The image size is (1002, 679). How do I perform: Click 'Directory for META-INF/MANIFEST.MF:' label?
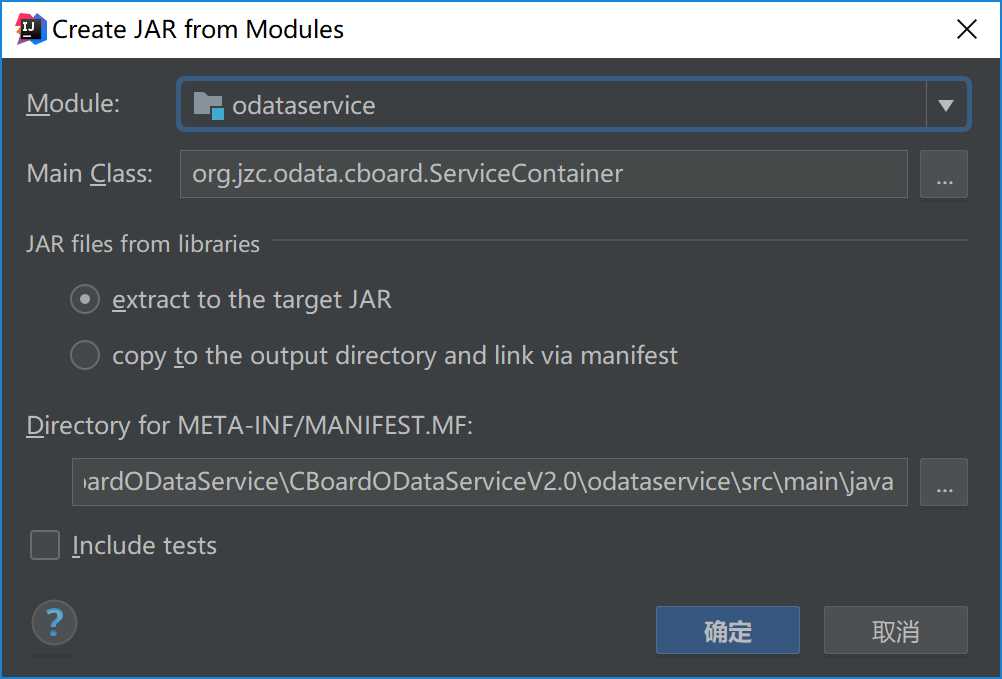point(249,425)
